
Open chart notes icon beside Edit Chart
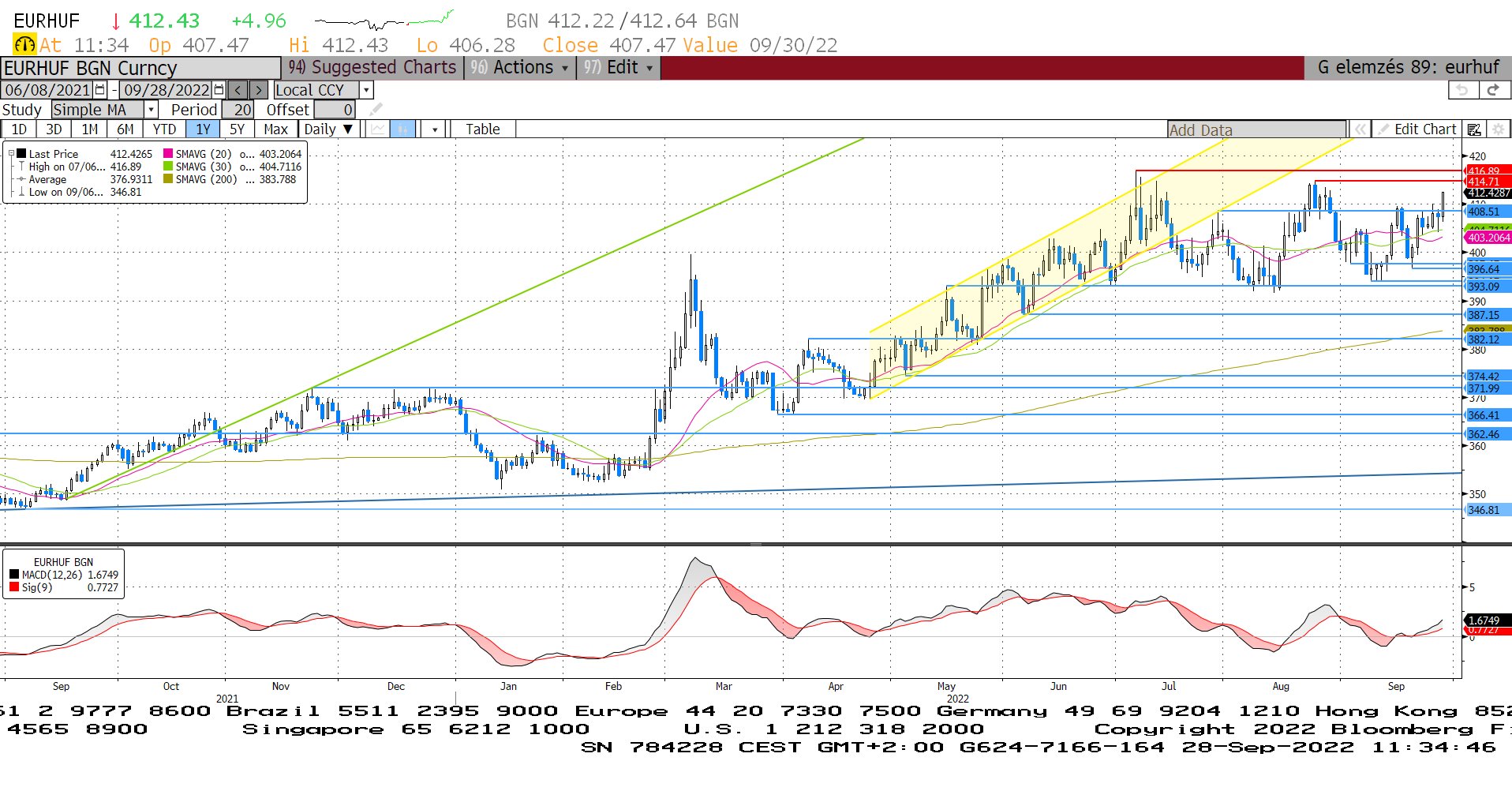pos(1474,129)
